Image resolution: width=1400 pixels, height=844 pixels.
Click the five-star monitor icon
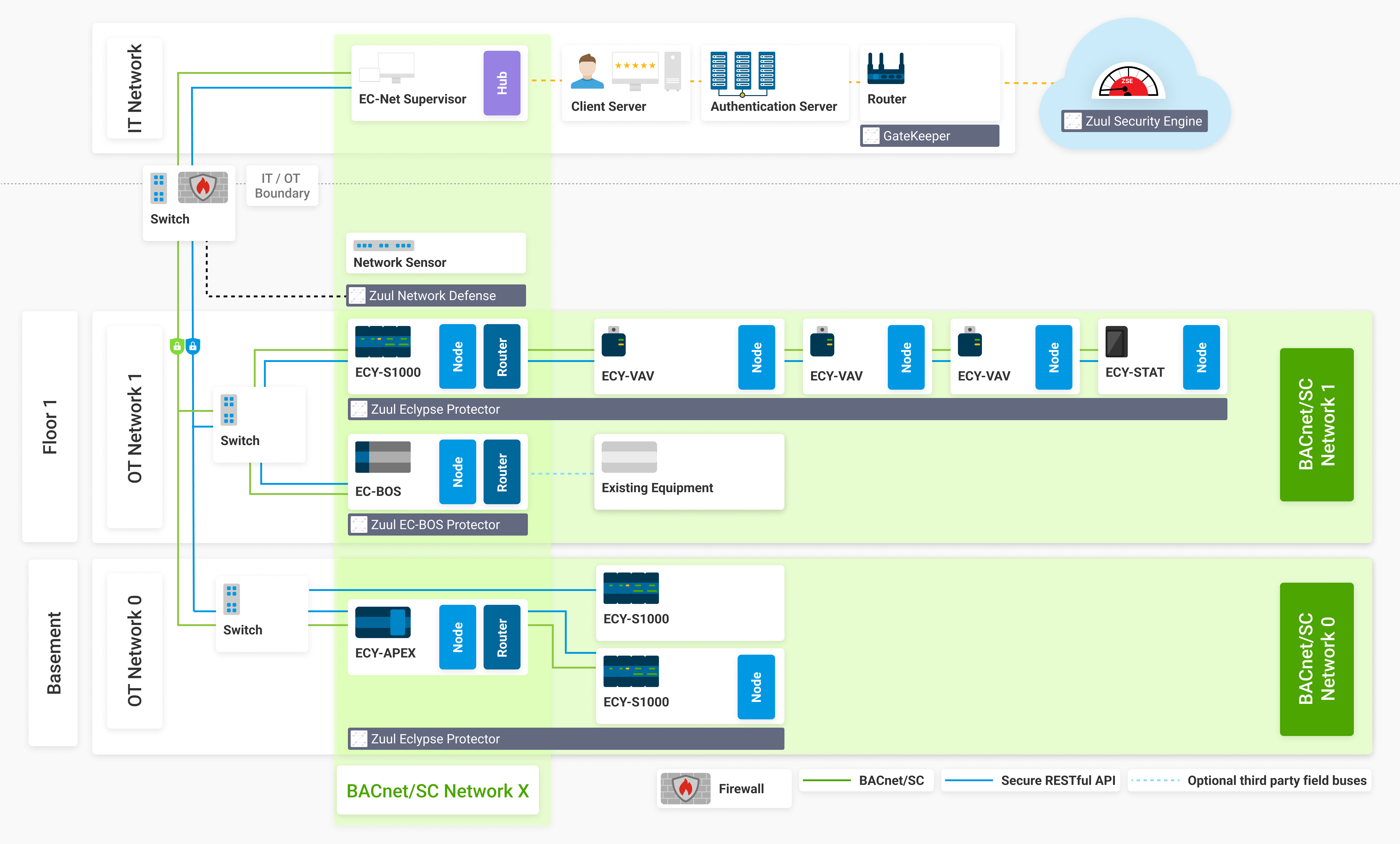pos(635,71)
